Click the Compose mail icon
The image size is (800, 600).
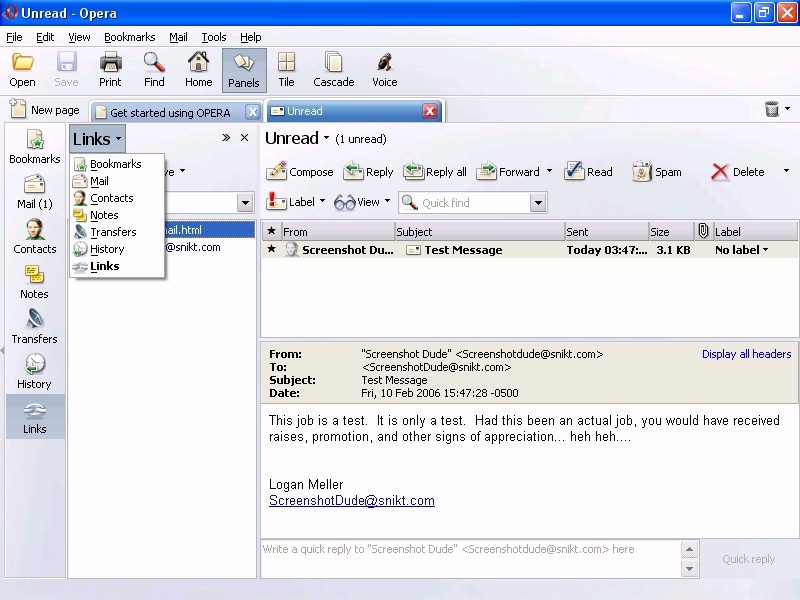[x=277, y=172]
